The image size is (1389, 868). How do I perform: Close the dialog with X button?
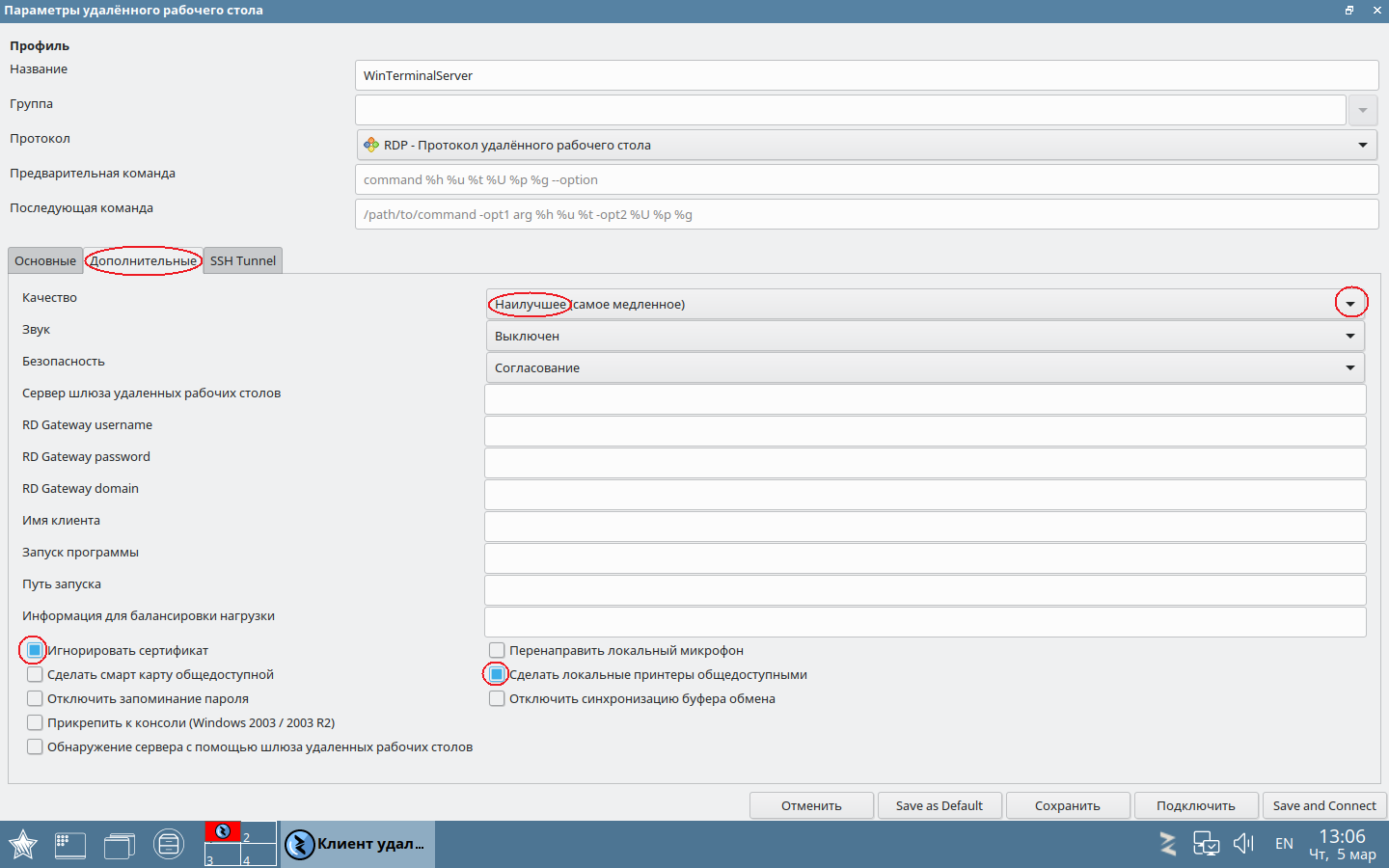coord(1376,10)
